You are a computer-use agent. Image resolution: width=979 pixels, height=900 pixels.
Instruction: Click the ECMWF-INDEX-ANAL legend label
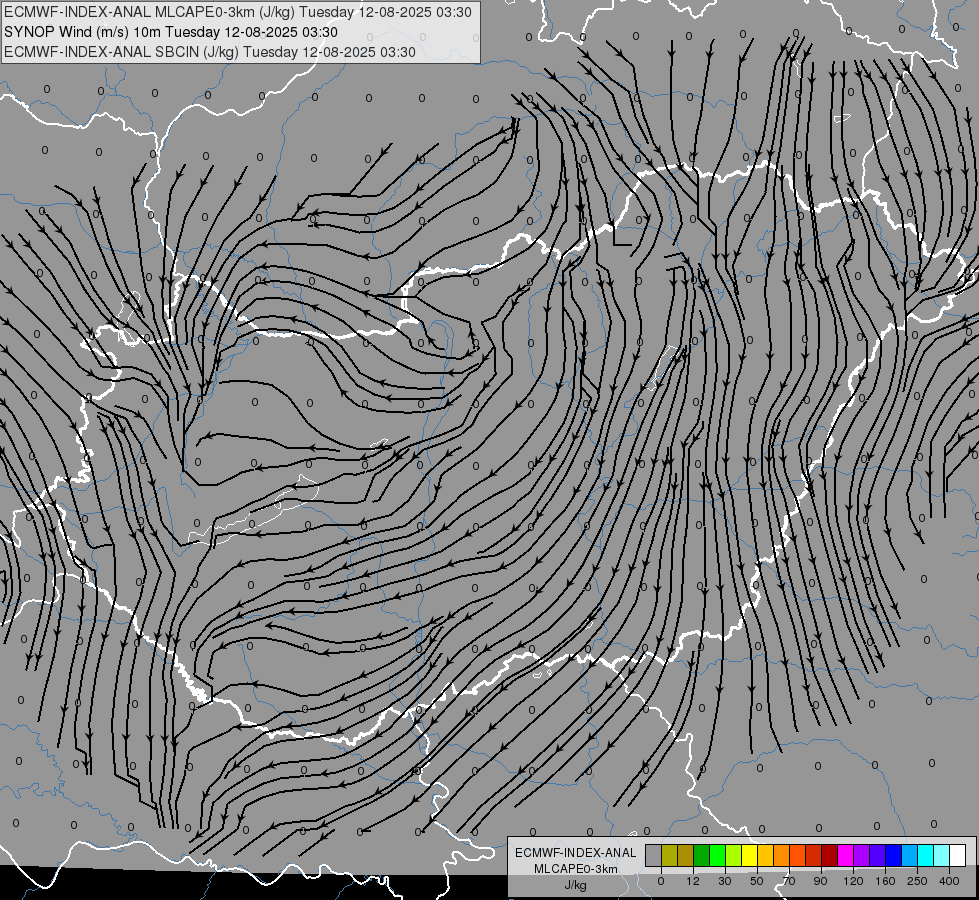(x=576, y=853)
